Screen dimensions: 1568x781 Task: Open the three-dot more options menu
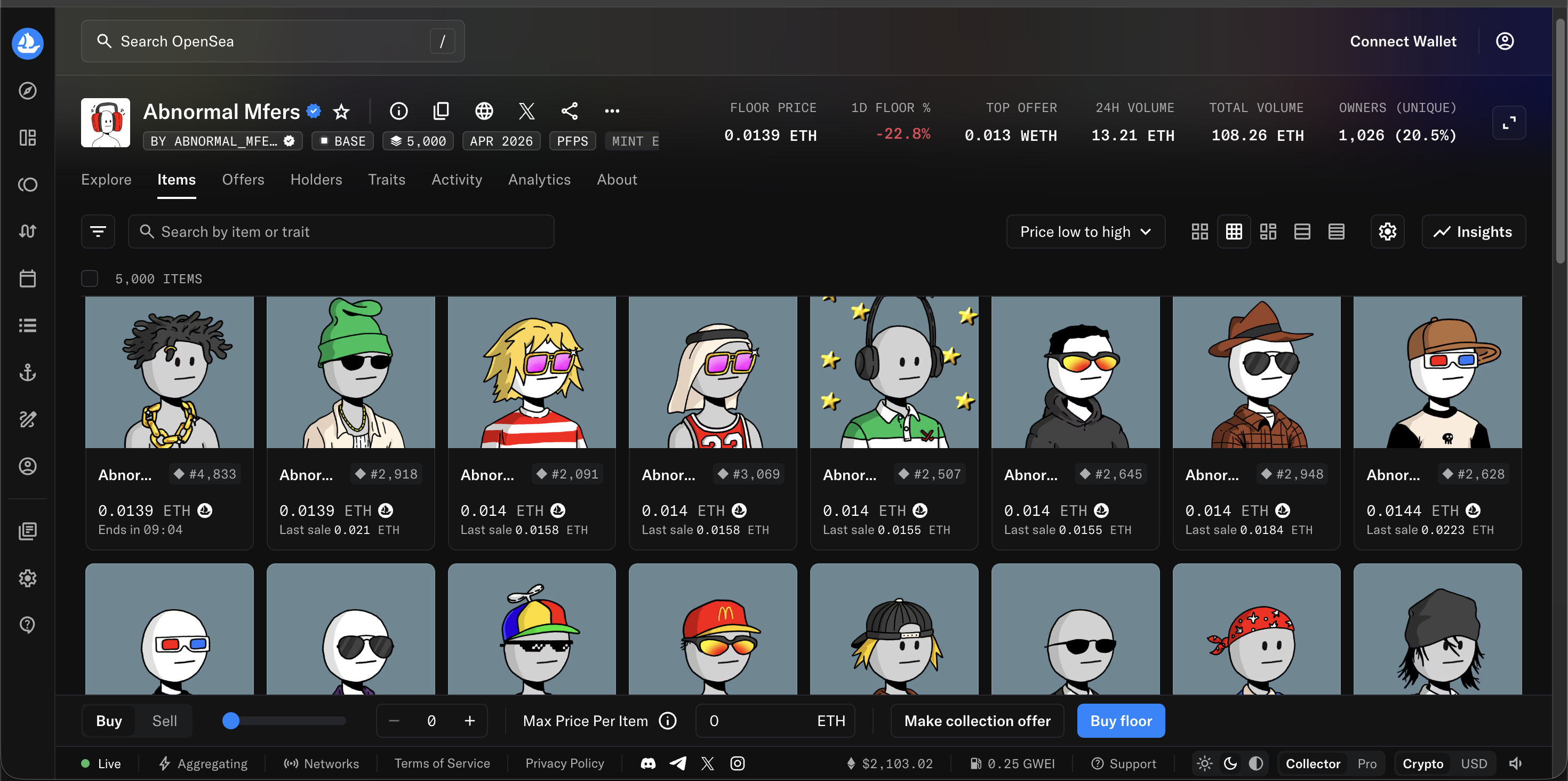(612, 111)
